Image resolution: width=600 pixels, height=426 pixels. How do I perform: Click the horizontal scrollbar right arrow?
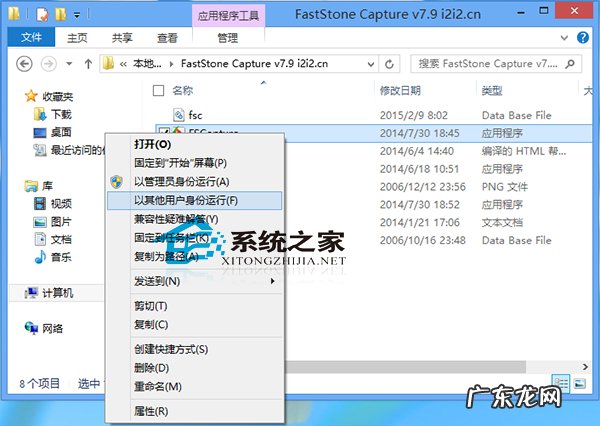point(585,367)
